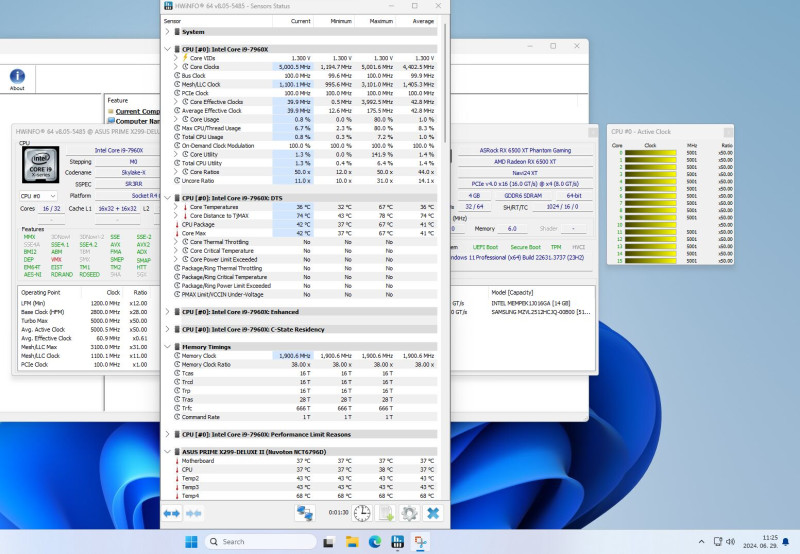This screenshot has width=800, height=554.
Task: Click Core 15 yellow clock bar
Action: click(x=651, y=261)
